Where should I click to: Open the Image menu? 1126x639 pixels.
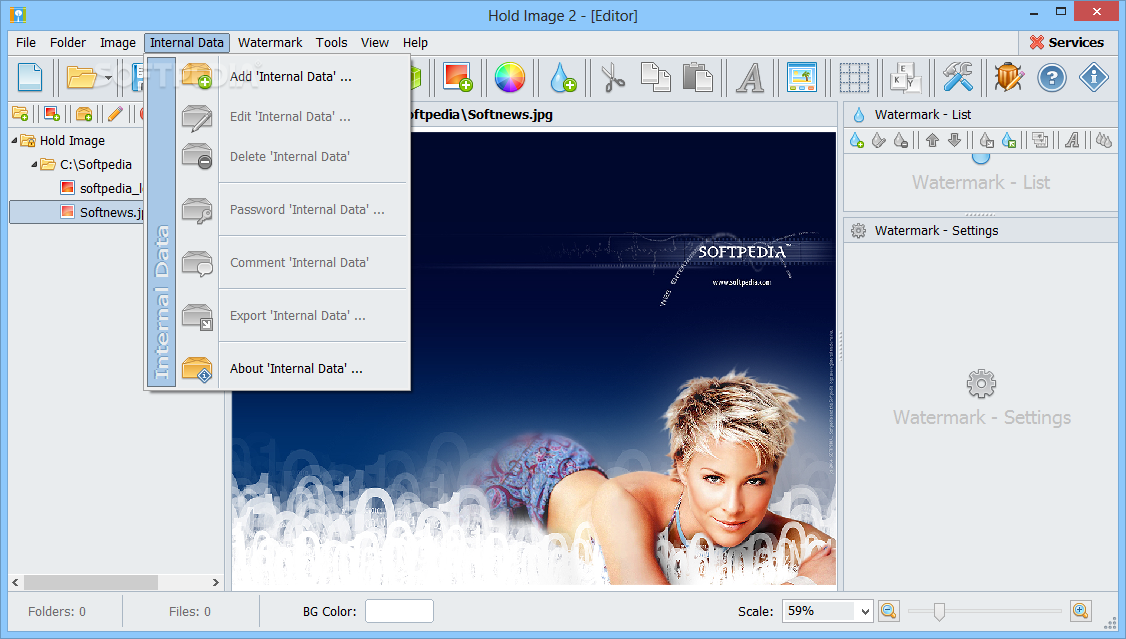[x=118, y=42]
